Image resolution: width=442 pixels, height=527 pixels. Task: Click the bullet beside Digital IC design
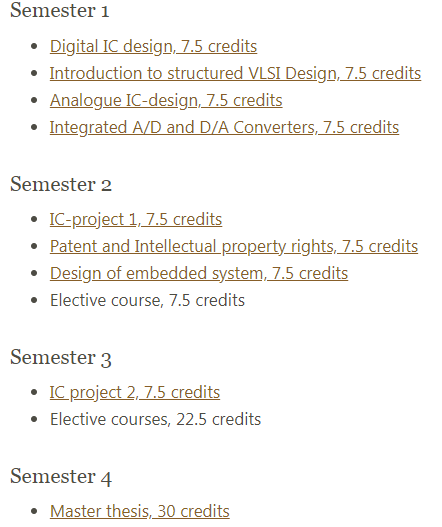point(34,47)
